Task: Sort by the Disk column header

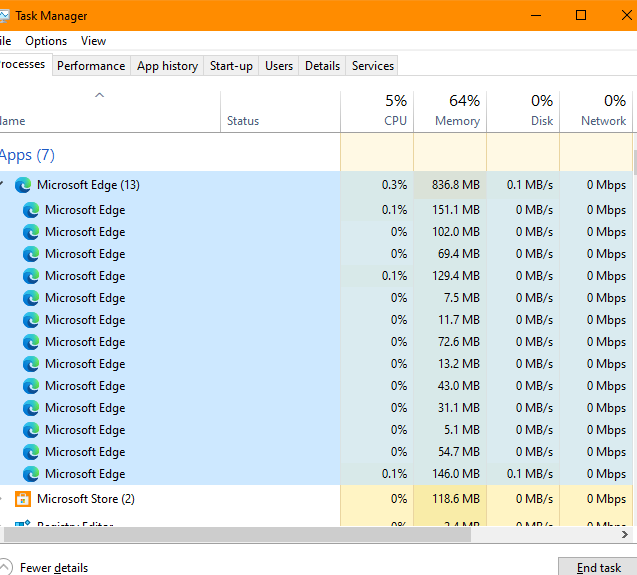Action: click(523, 111)
